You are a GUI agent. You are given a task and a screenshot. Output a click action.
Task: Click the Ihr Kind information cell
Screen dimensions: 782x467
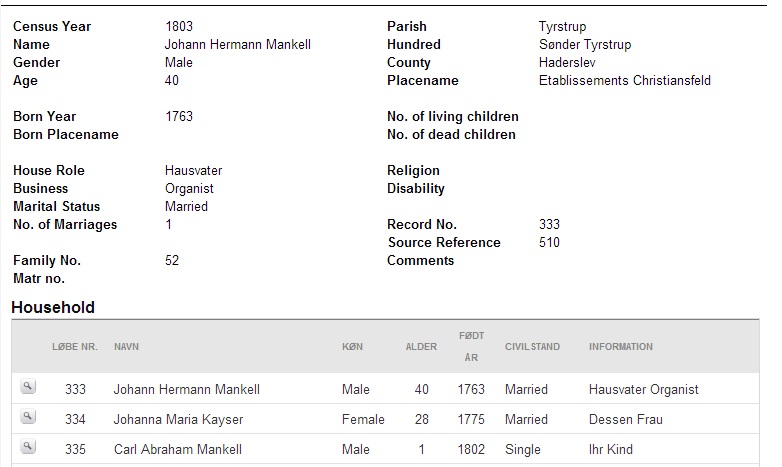coord(610,449)
